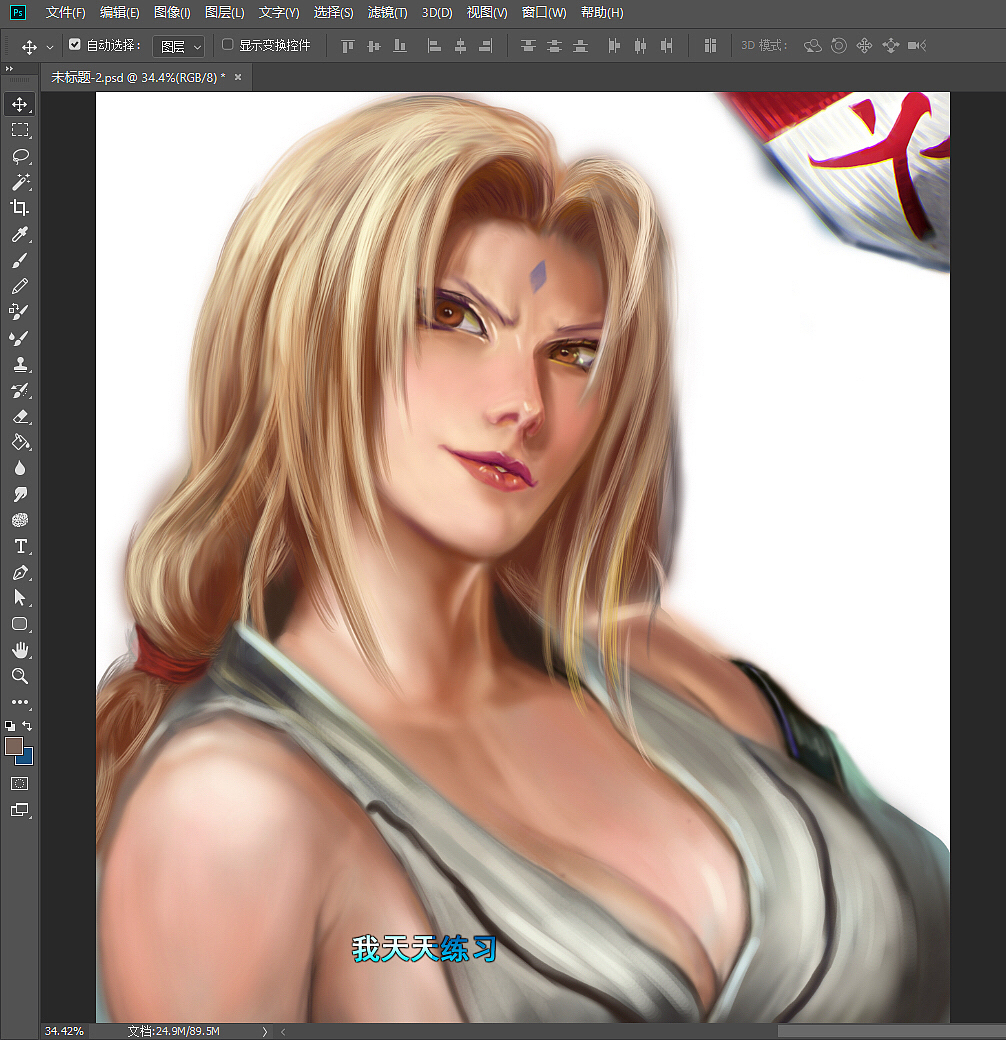
Task: Select the Clone Stamp tool
Action: click(x=19, y=364)
